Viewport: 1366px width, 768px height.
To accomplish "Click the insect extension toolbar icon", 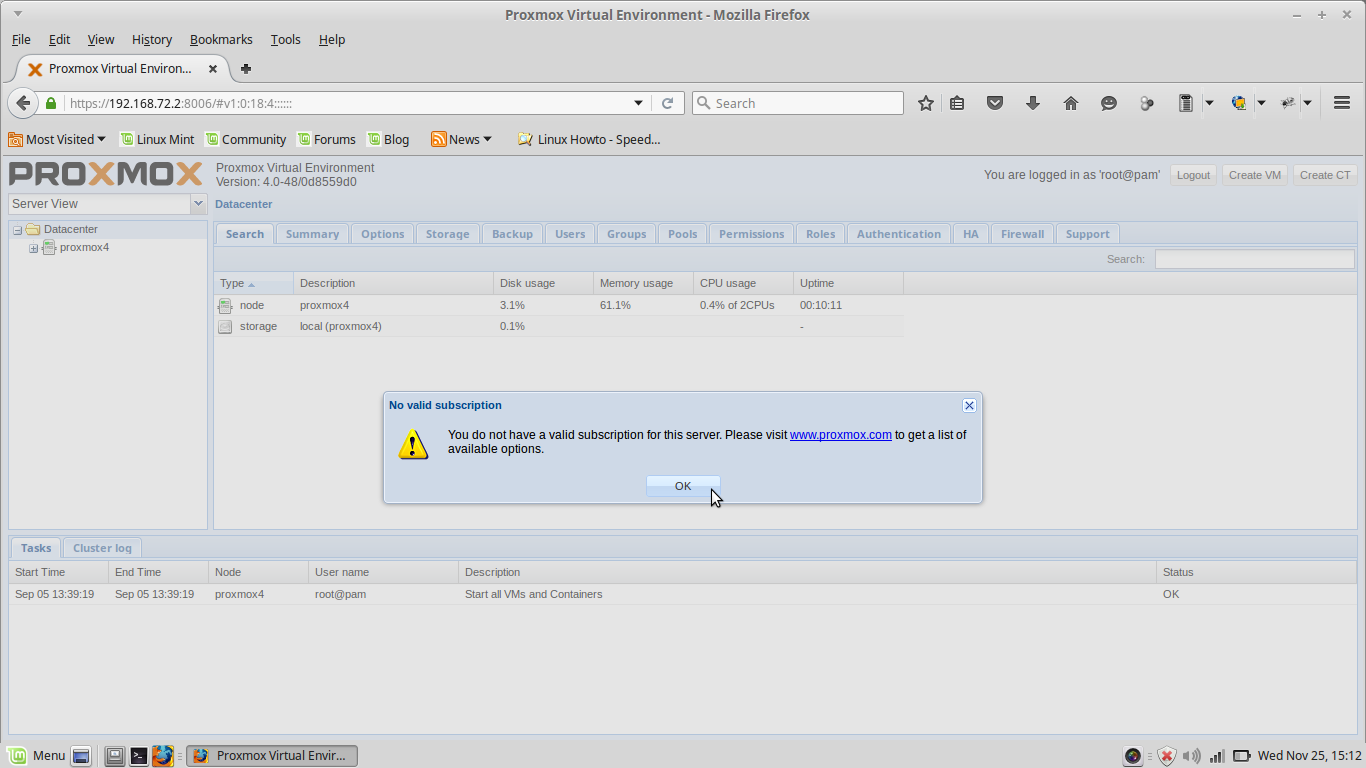I will pos(1288,103).
